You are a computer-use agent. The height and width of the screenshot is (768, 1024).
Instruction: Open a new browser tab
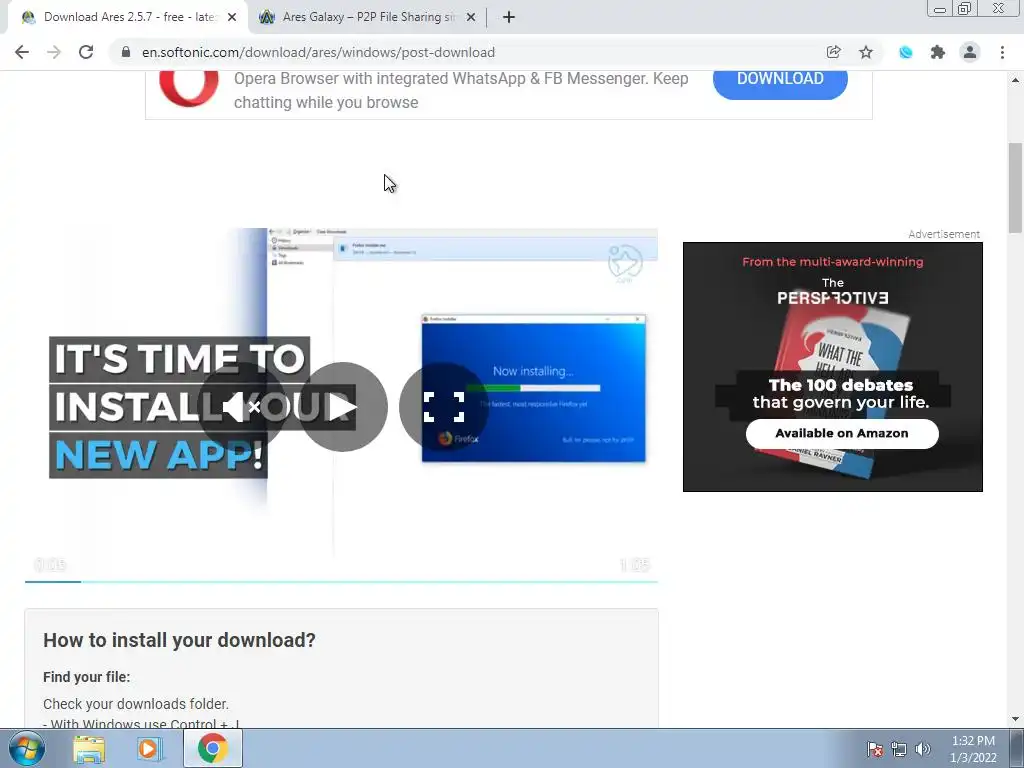click(x=509, y=17)
